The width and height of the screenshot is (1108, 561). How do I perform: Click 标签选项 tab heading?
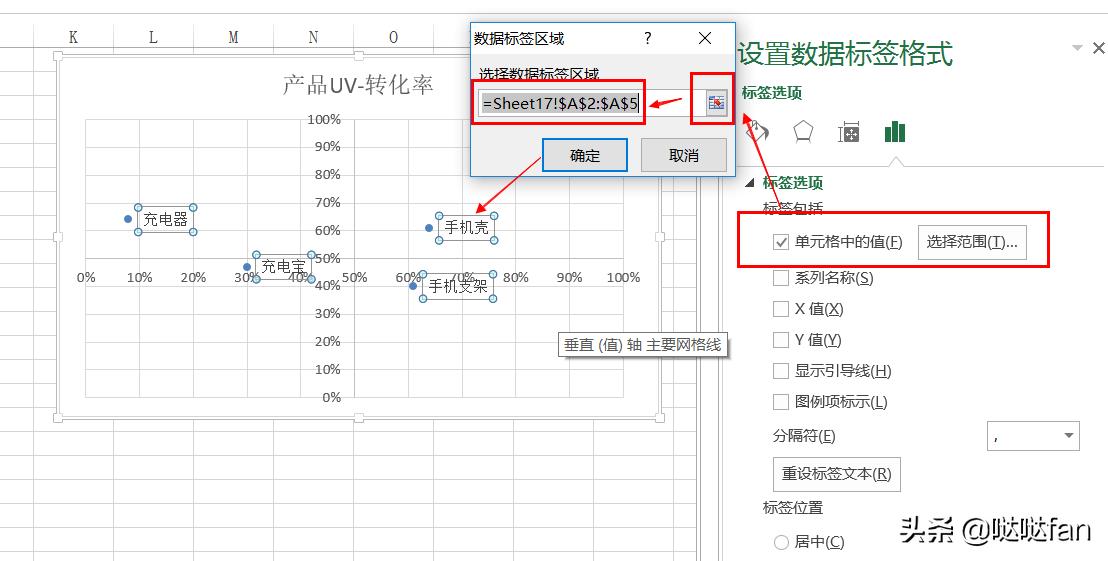point(772,93)
